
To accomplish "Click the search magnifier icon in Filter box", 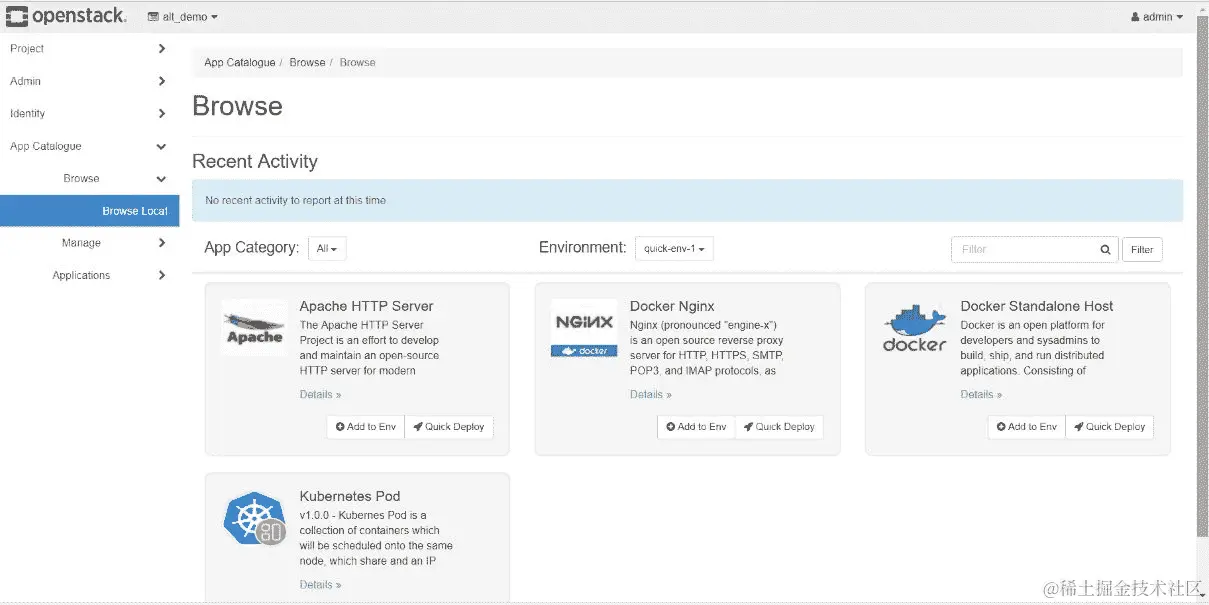I will click(x=1105, y=250).
